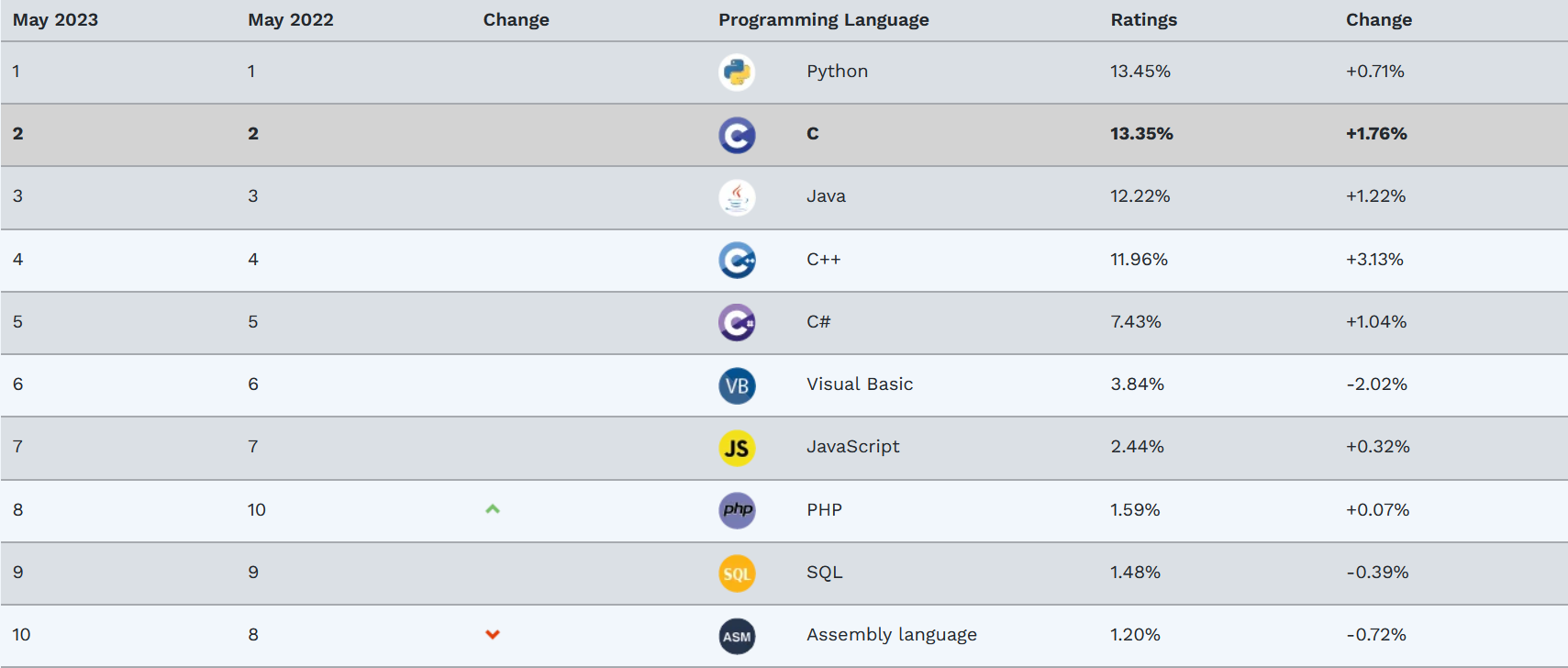Select the Visual Basic language name
Viewport: 1568px width, 668px height.
(x=860, y=384)
